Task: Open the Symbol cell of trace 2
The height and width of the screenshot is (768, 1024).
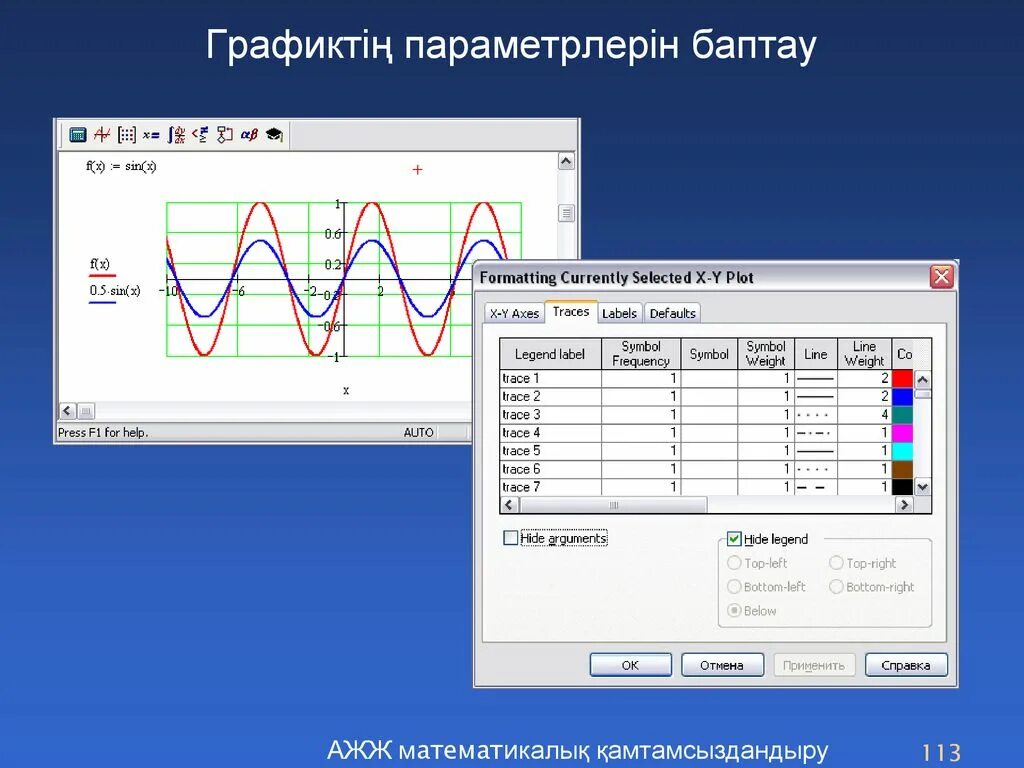Action: (709, 396)
